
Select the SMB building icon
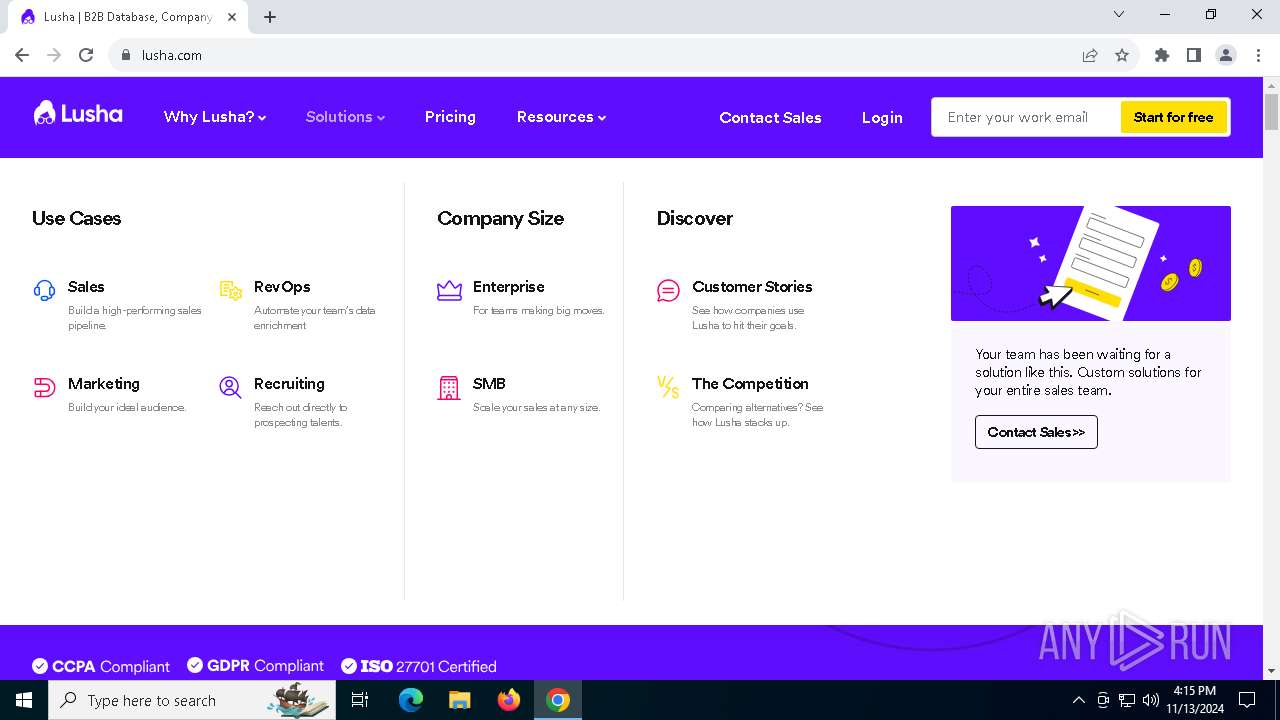[449, 388]
